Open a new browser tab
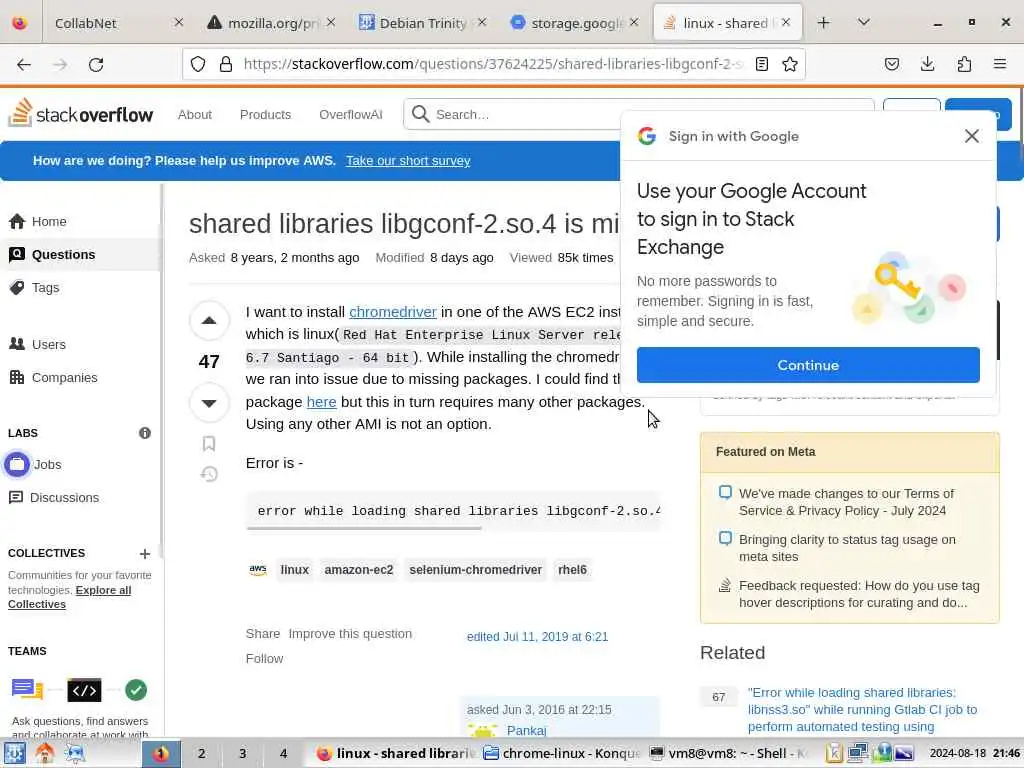Image resolution: width=1024 pixels, height=768 pixels. tap(824, 23)
